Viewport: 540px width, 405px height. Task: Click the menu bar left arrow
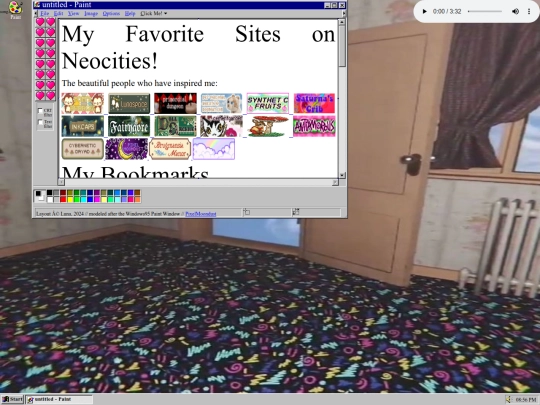35,13
